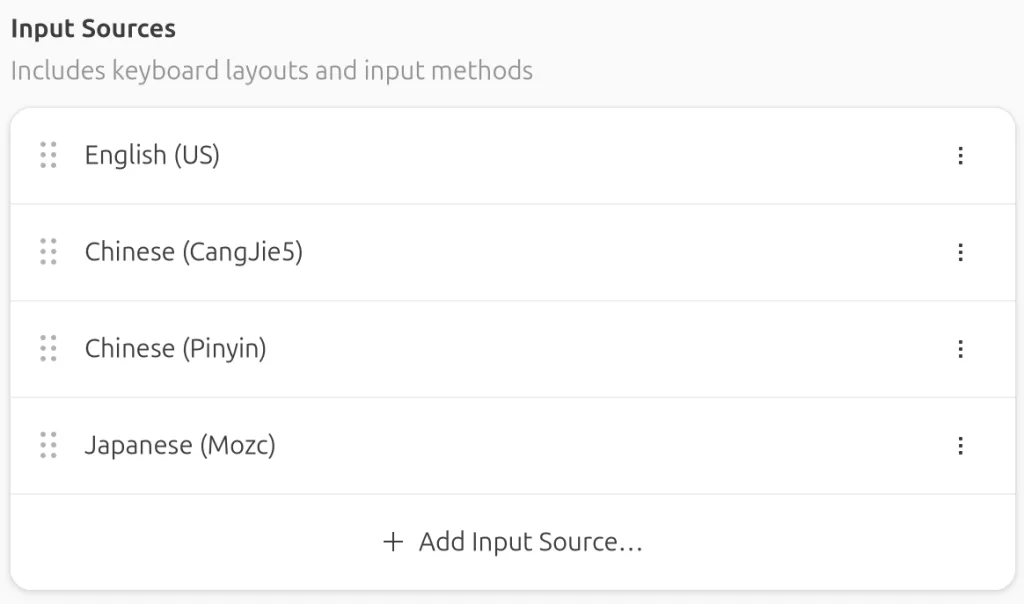
Task: Open the English (US) three-dot menu
Action: point(960,155)
